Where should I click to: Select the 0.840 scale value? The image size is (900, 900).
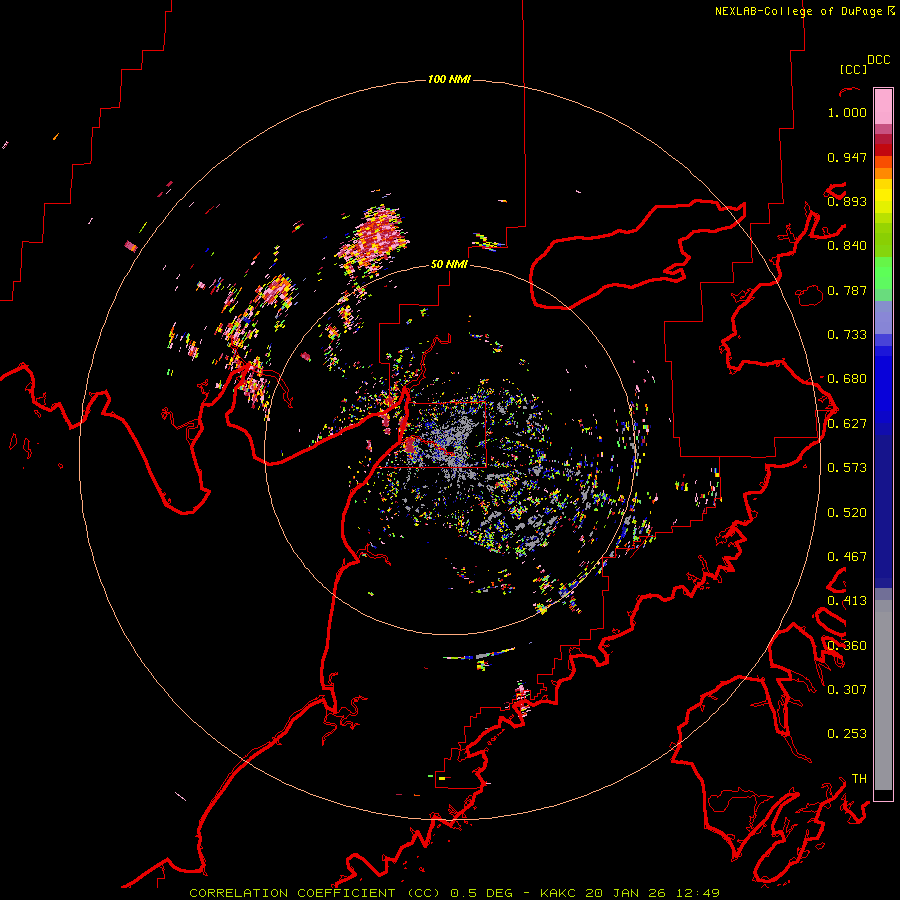(847, 246)
